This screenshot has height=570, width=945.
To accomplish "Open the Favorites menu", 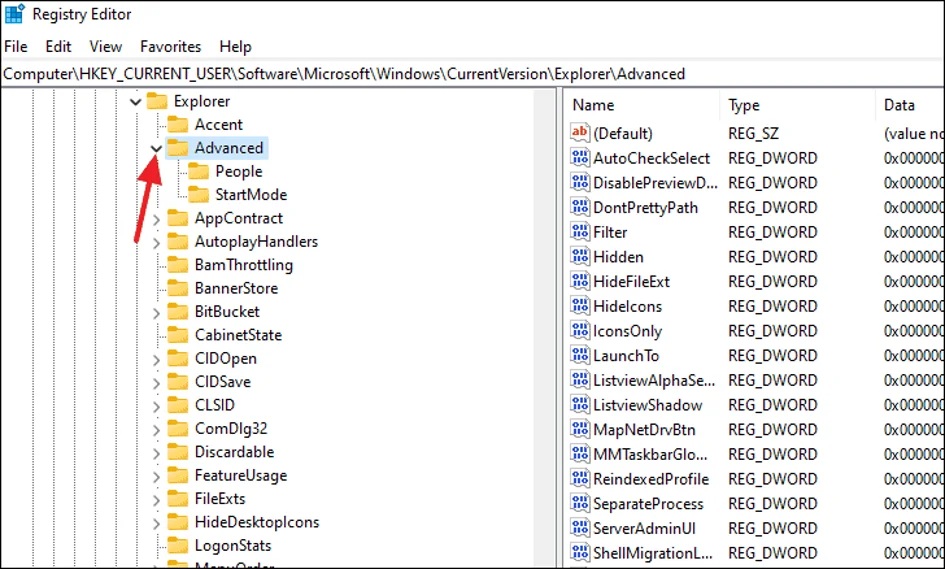I will point(171,46).
